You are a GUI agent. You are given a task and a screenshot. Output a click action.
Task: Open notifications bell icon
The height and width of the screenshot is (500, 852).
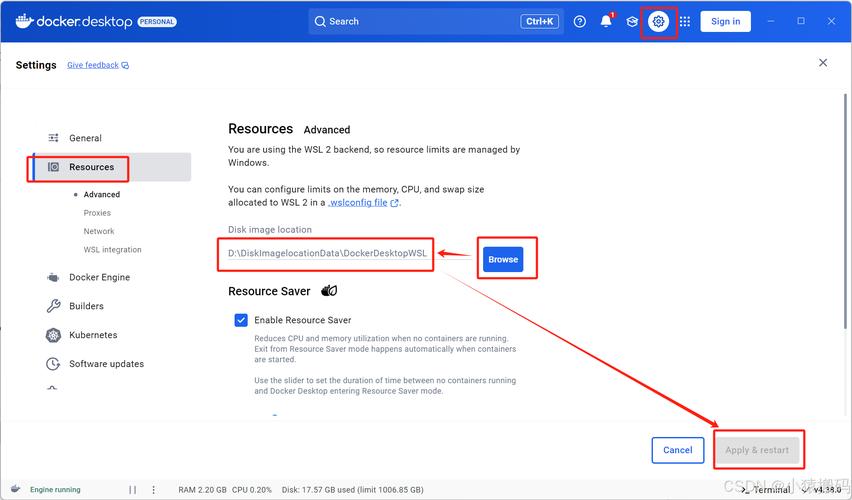point(606,21)
